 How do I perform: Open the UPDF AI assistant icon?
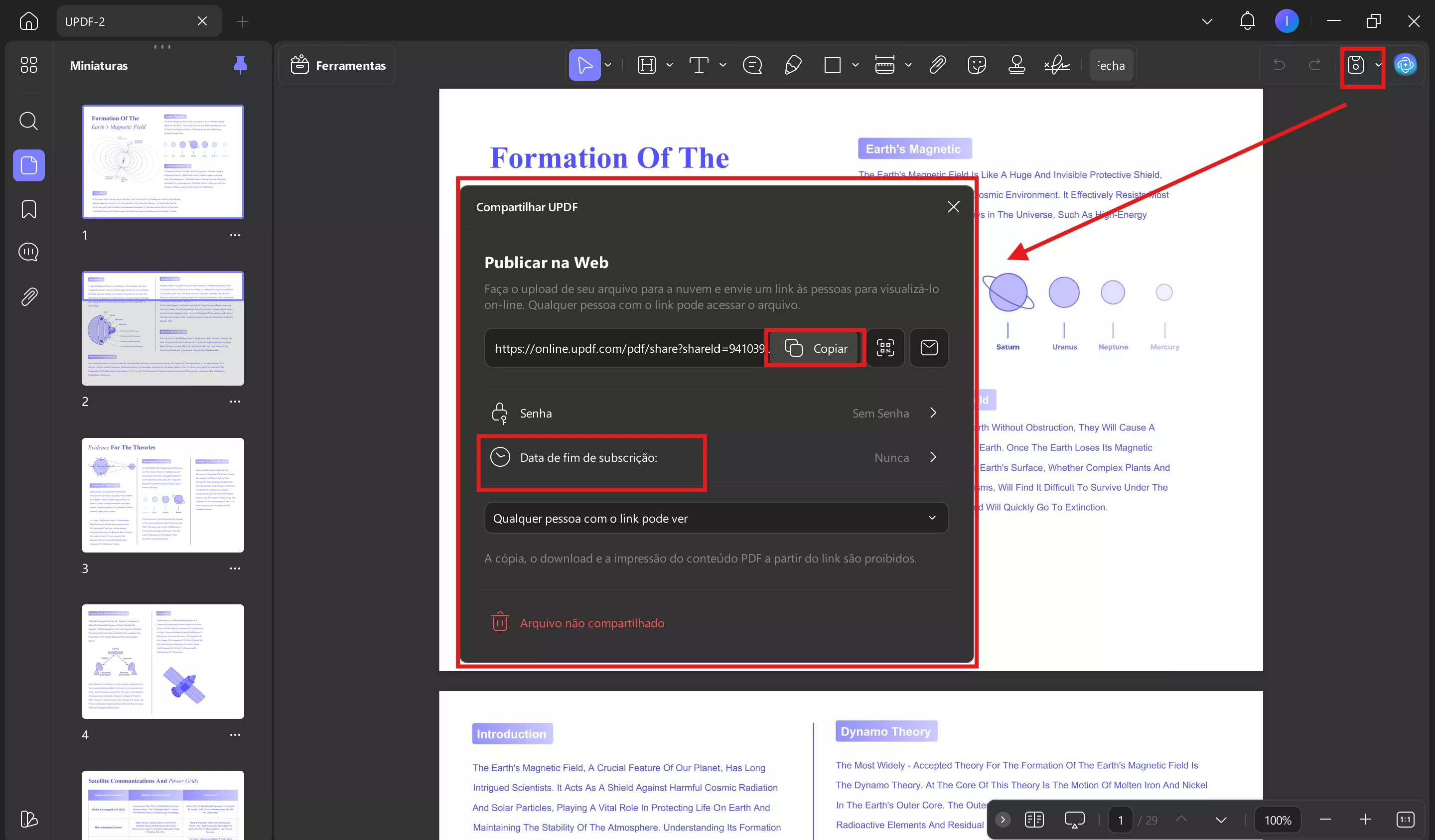(1405, 65)
